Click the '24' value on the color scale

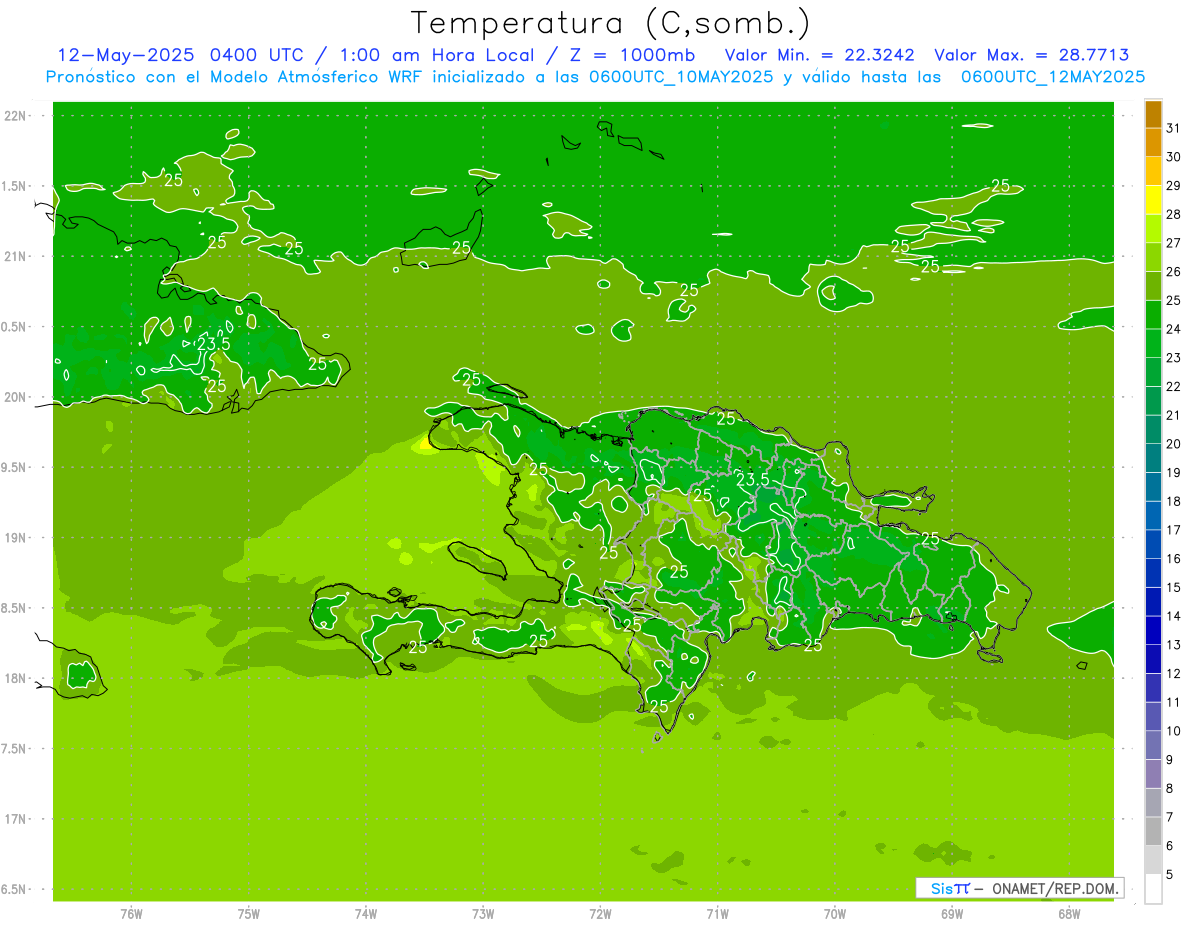pos(1174,329)
